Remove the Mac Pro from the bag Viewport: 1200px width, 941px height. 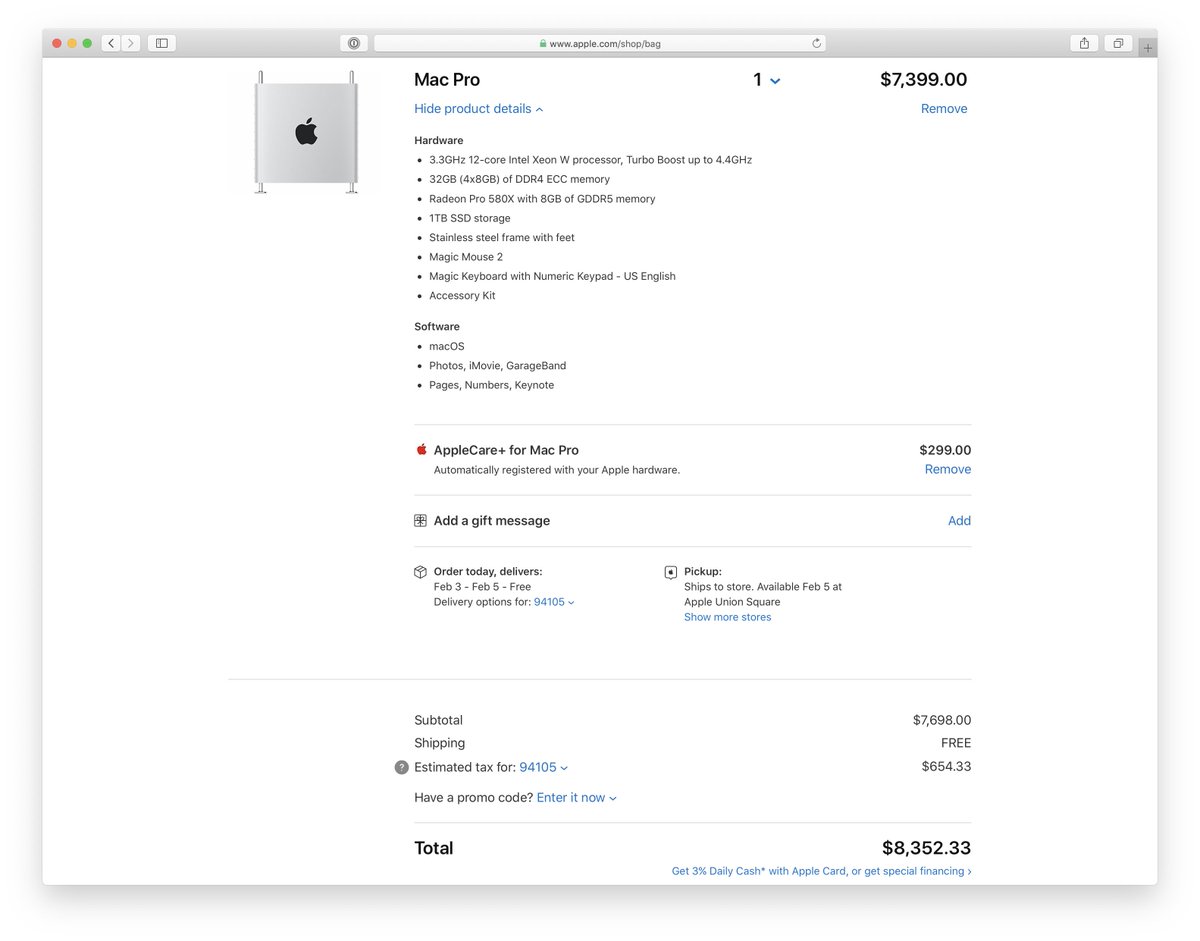(944, 109)
